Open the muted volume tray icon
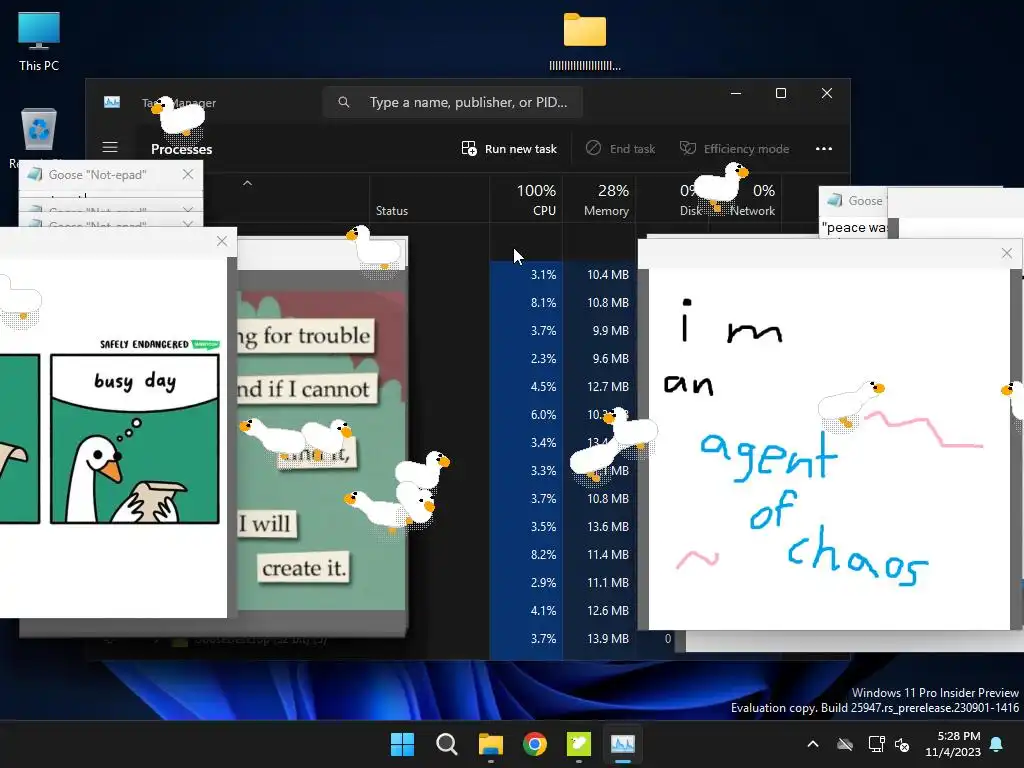 click(x=903, y=744)
